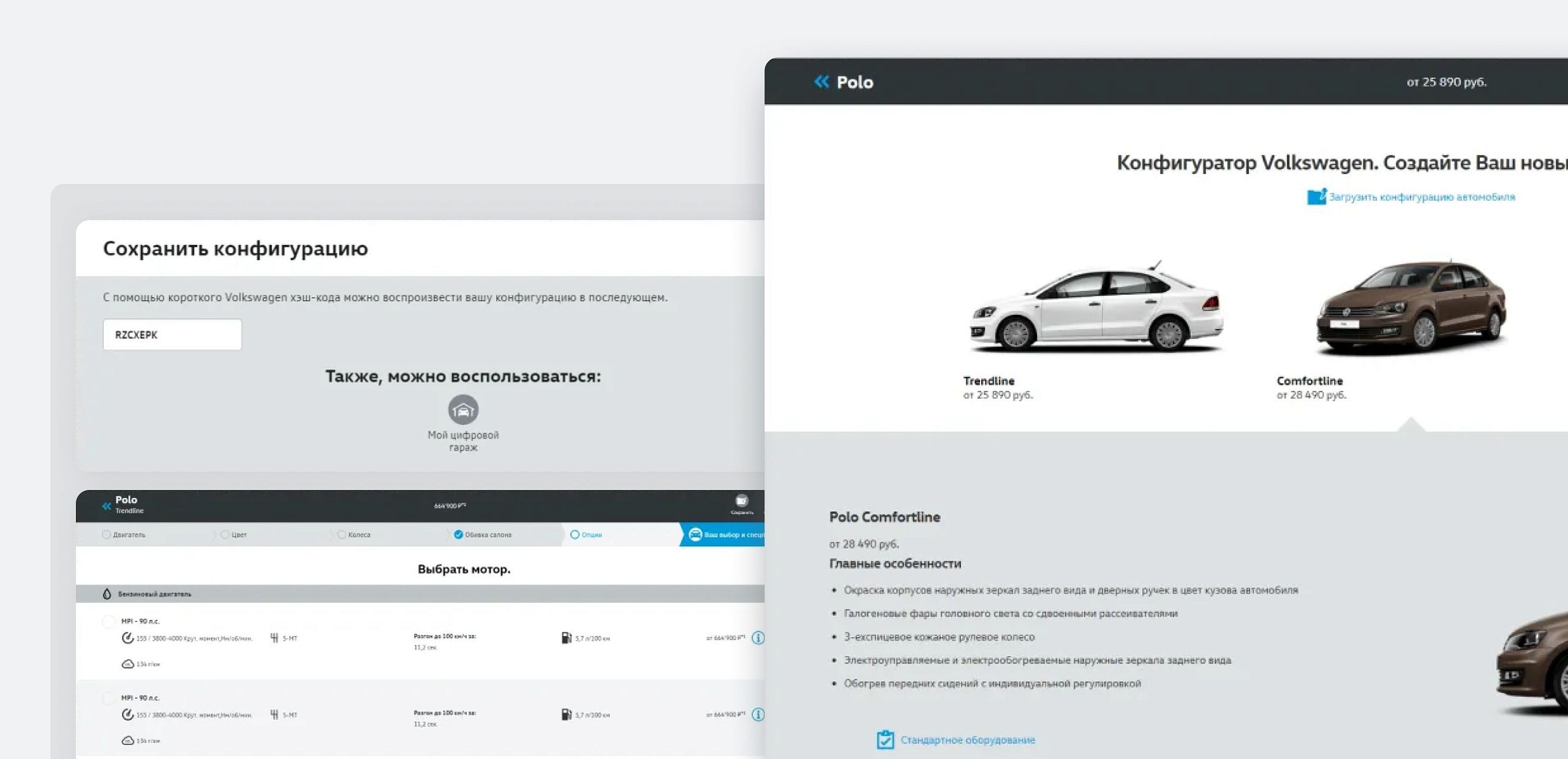Click the Мой цифровой гараж garage icon

462,409
